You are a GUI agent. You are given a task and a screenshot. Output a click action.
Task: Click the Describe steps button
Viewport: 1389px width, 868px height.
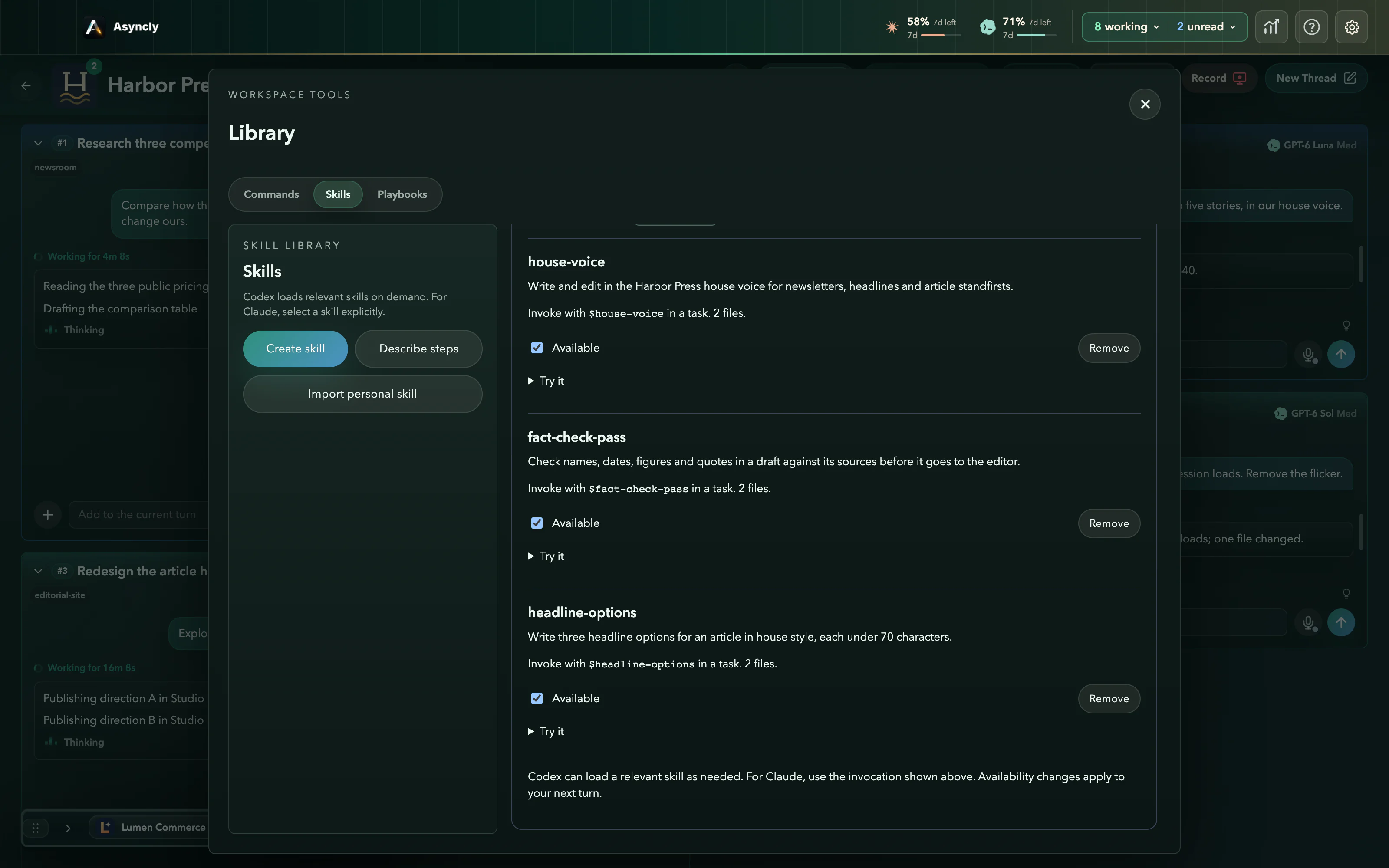pyautogui.click(x=419, y=349)
